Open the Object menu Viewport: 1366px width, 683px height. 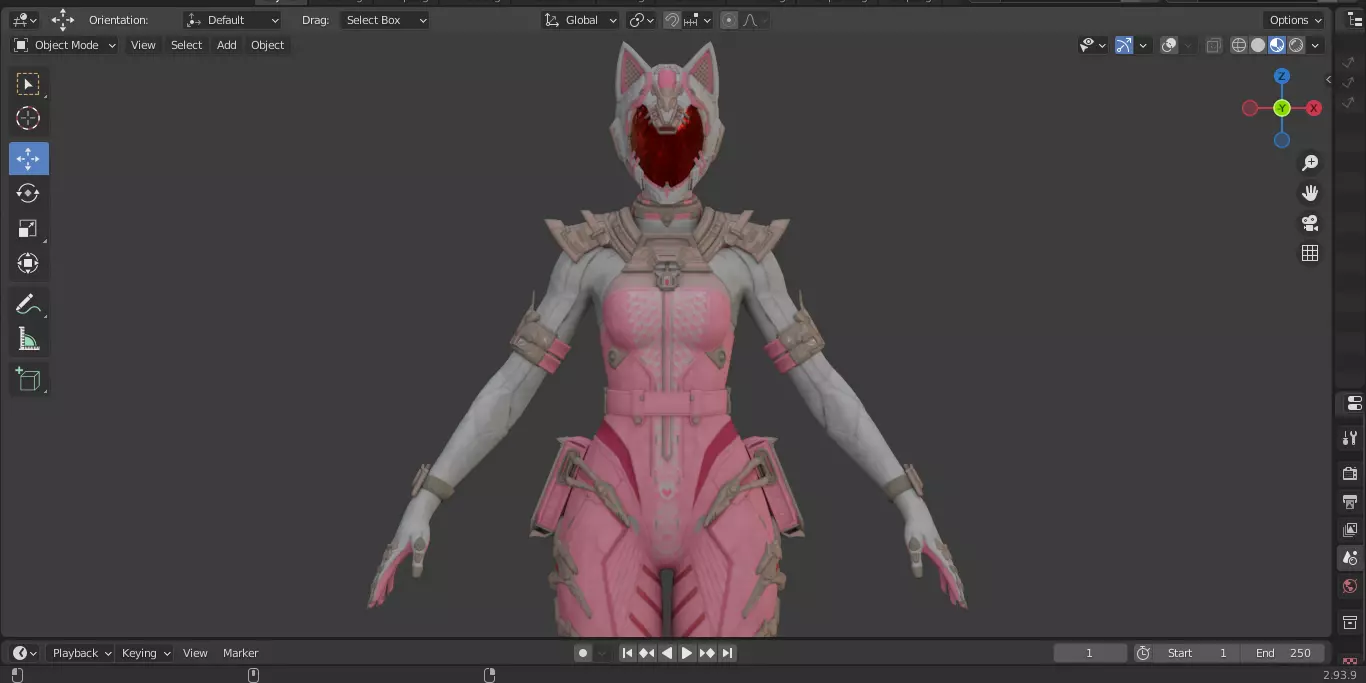[x=267, y=45]
